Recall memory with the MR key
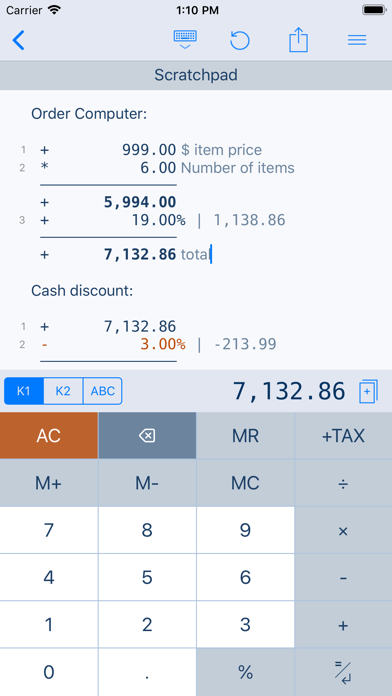 click(x=245, y=435)
